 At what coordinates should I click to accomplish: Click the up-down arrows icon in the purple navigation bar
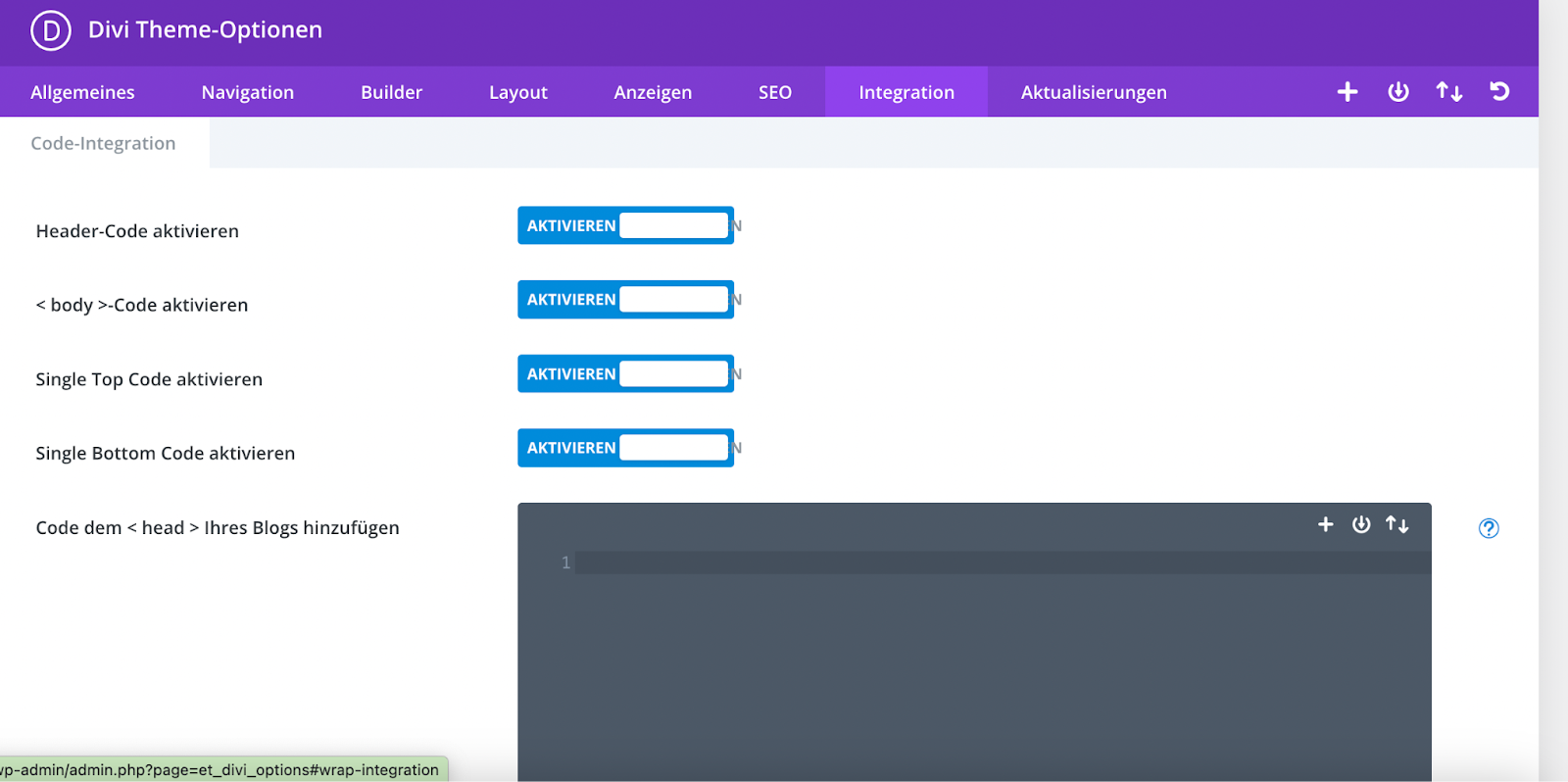tap(1449, 91)
